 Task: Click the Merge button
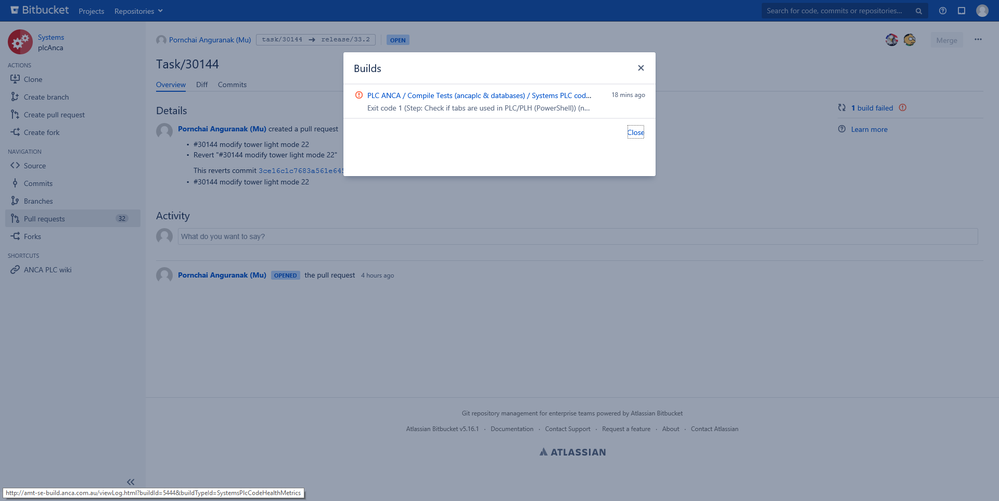tap(946, 40)
